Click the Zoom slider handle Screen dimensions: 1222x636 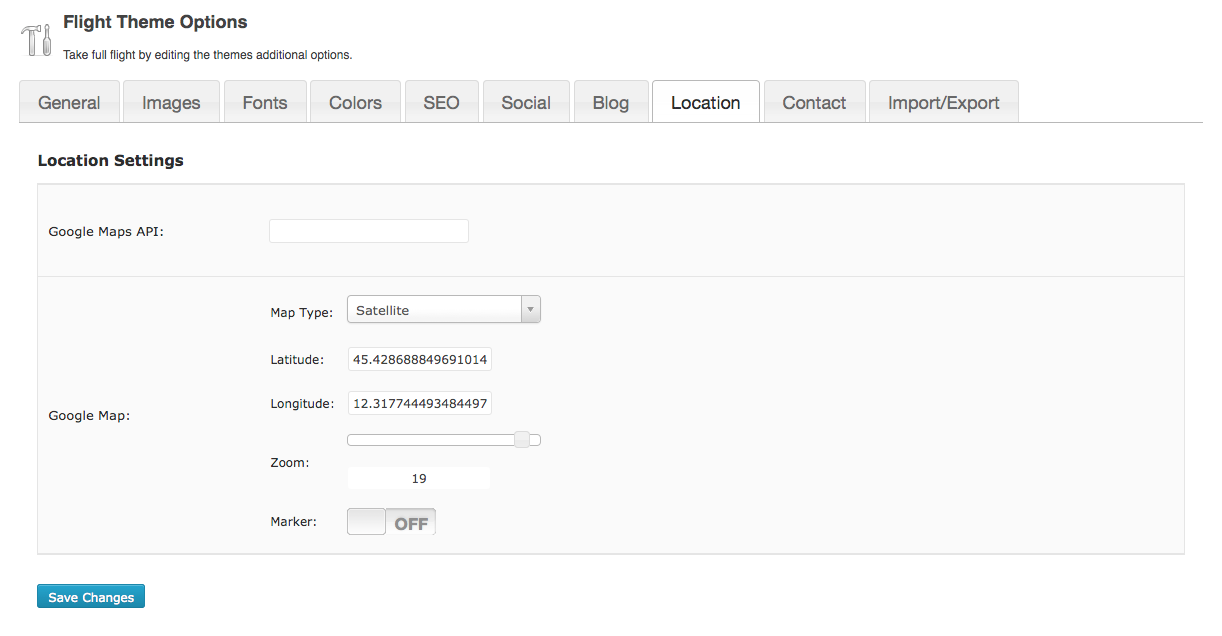pos(522,439)
